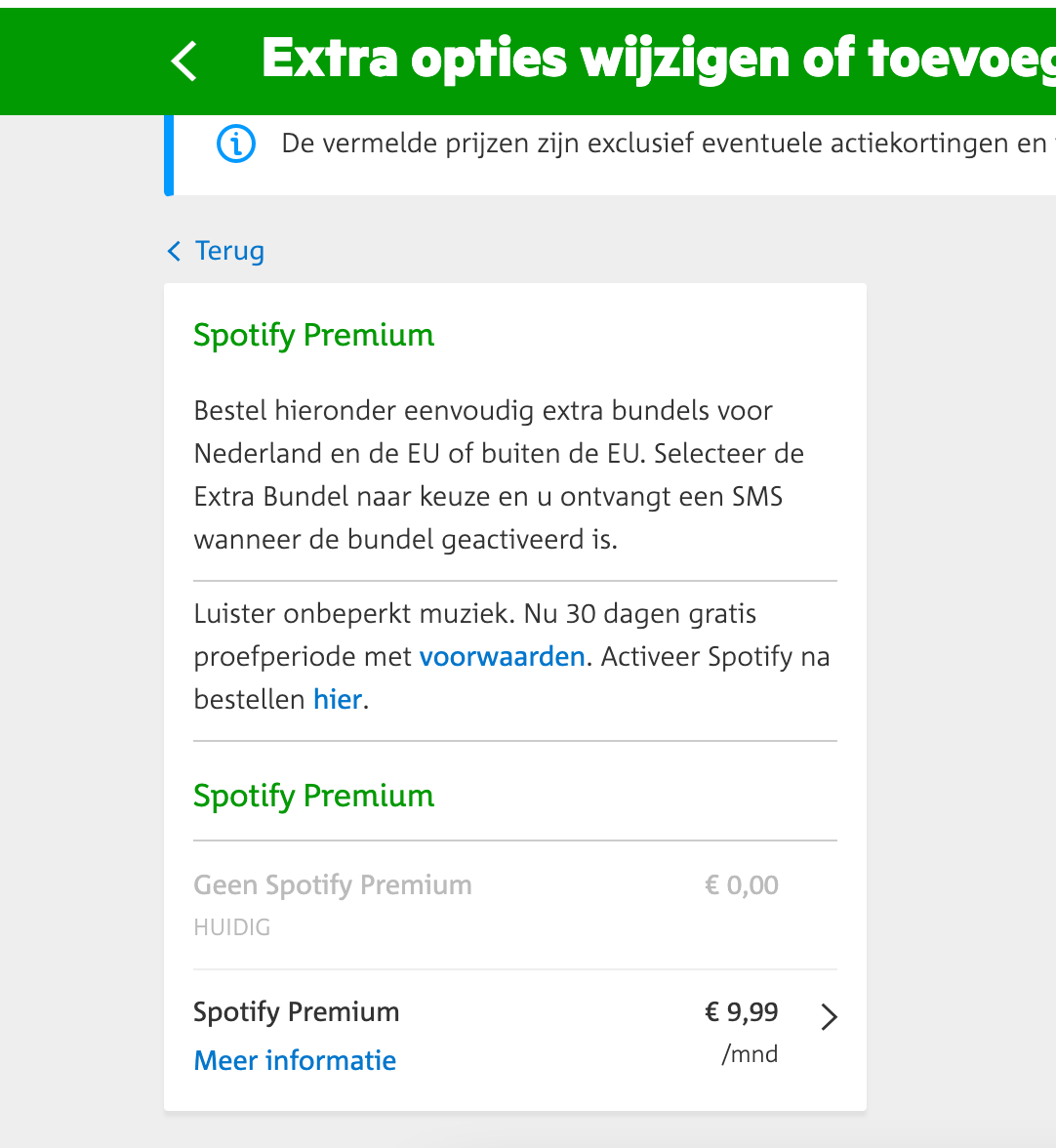Click the /mnd label under the price
The image size is (1056, 1148).
click(x=750, y=1054)
